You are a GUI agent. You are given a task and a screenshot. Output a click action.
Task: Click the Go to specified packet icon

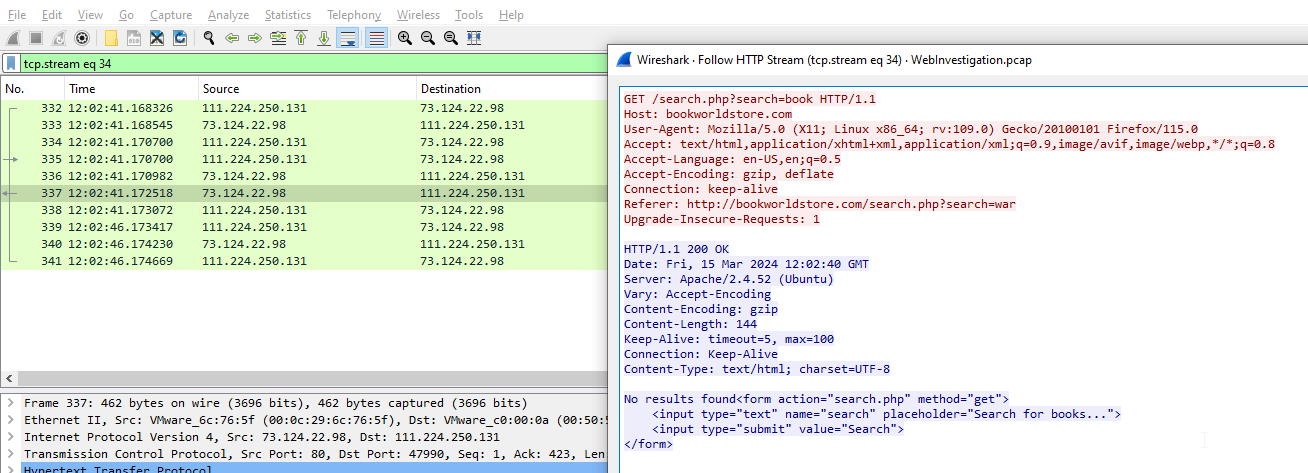click(278, 38)
